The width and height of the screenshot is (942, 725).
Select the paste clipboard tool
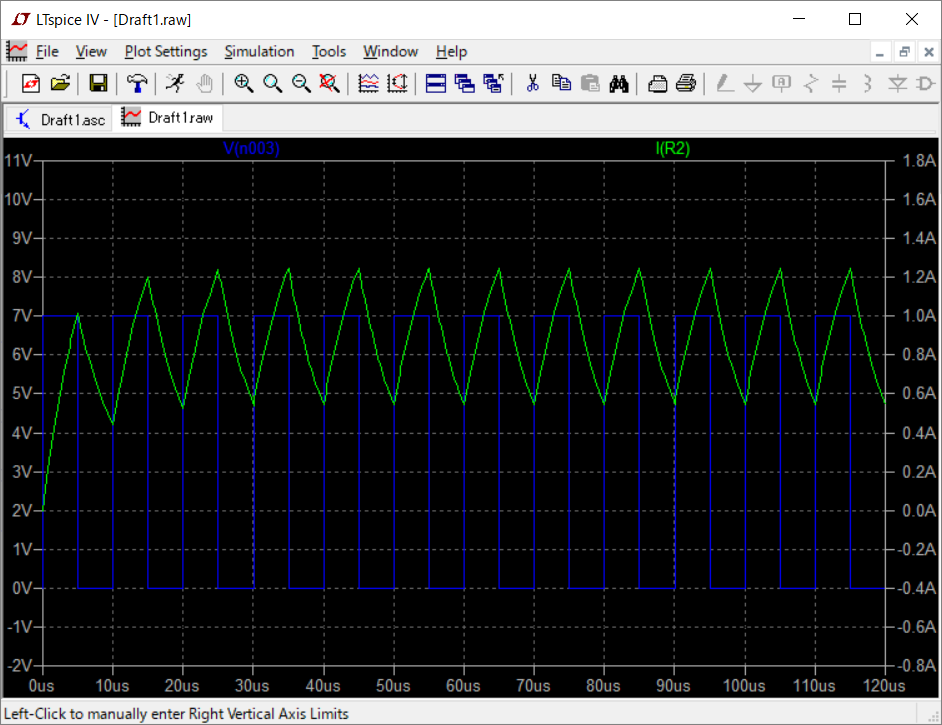click(x=590, y=83)
